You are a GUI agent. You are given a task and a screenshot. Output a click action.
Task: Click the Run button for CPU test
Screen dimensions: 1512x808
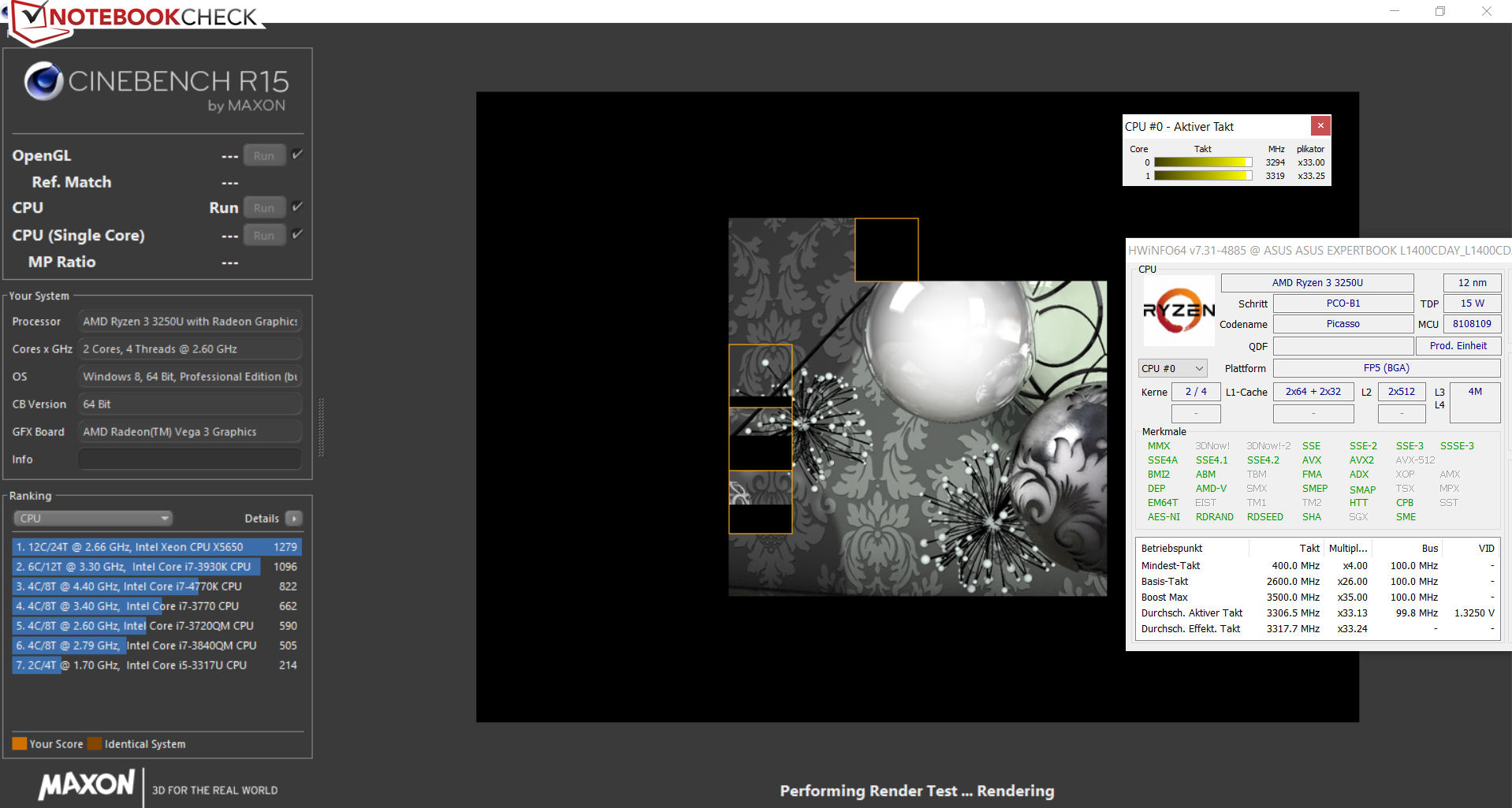(x=264, y=207)
